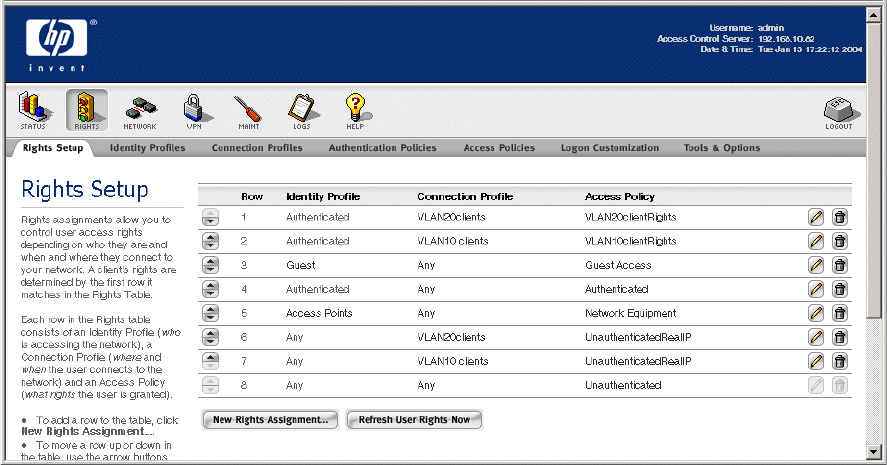The image size is (887, 465).
Task: Click 'VLAN10clients' in row 2
Action: pyautogui.click(x=453, y=241)
